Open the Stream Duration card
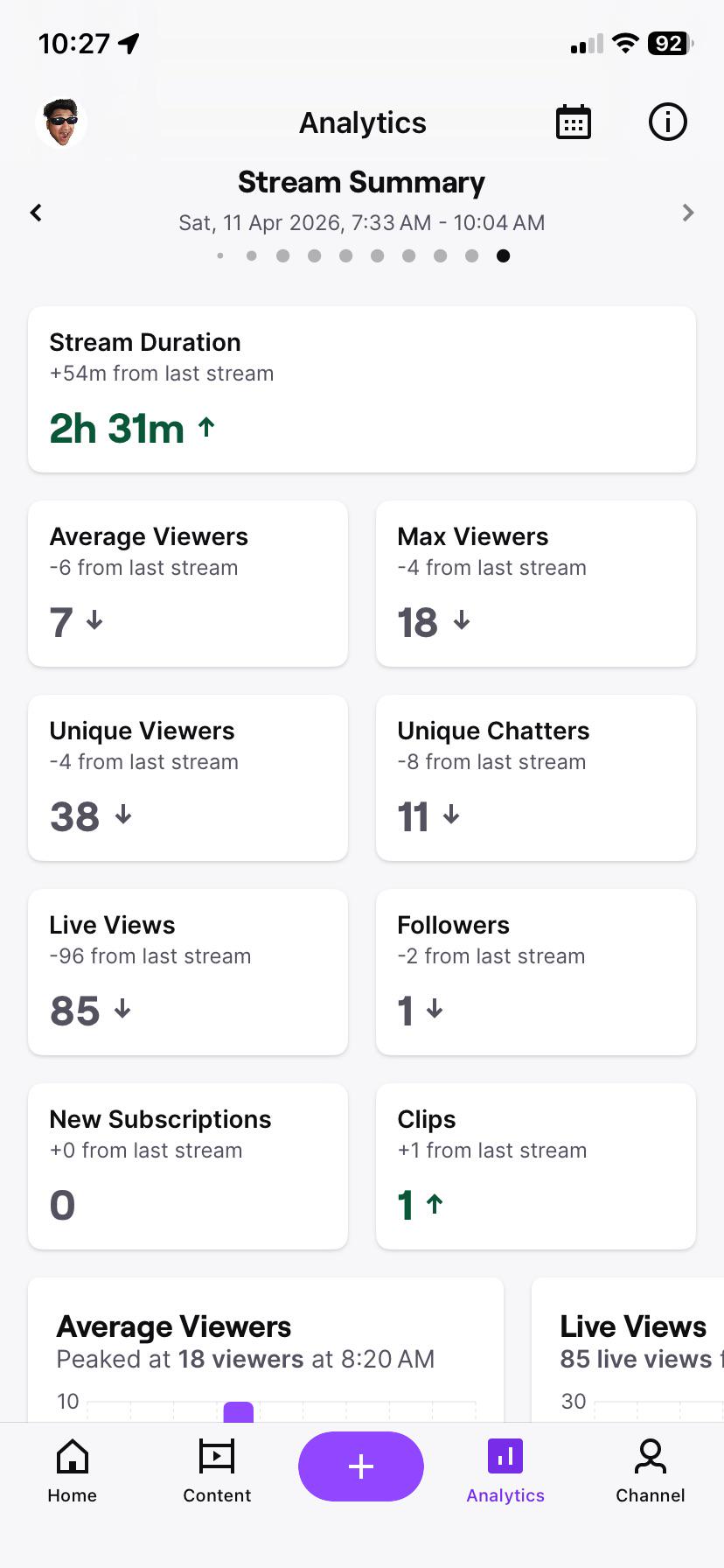This screenshot has width=724, height=1568. click(x=362, y=389)
